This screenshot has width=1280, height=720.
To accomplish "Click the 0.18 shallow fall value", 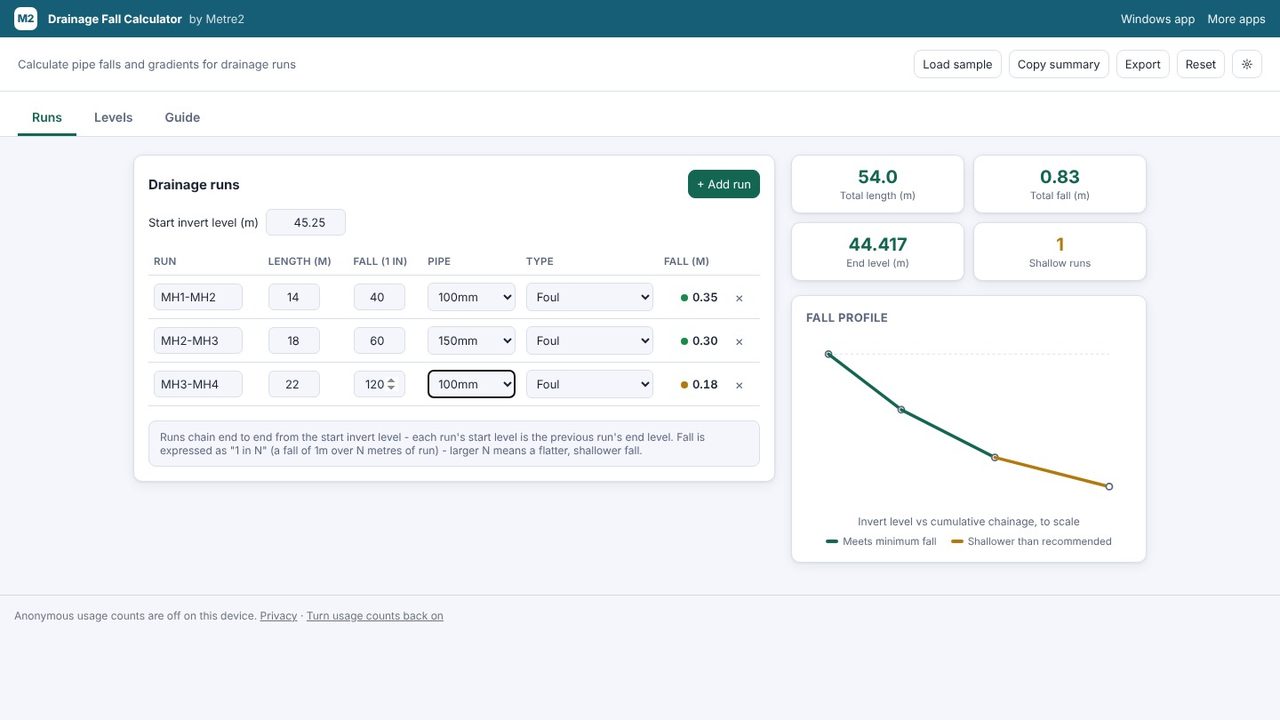I will coord(705,385).
